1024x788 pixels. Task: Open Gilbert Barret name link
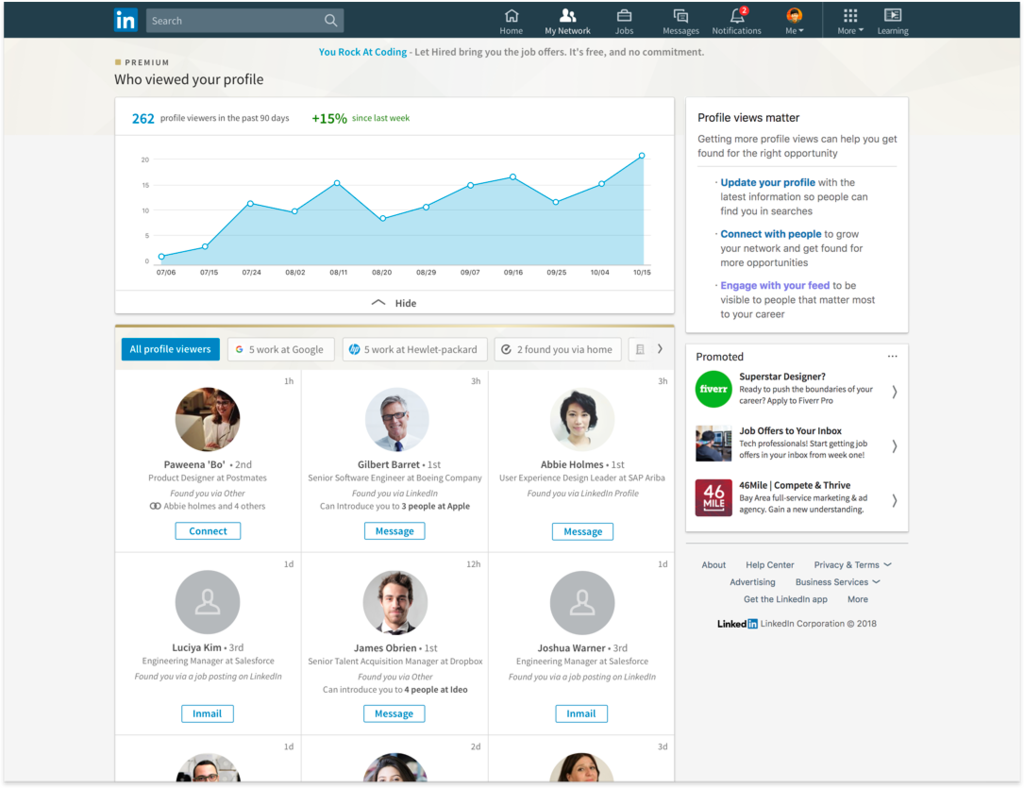point(388,464)
